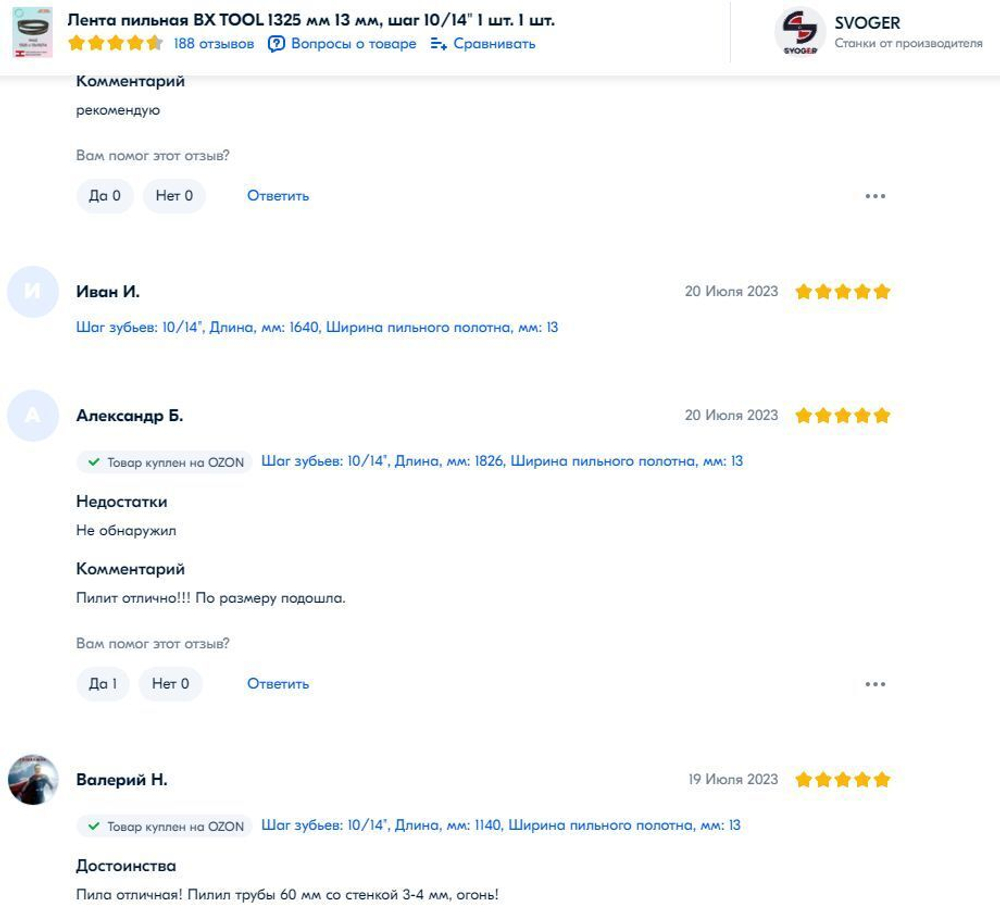1000x916 pixels.
Task: Click the product star rating in header
Action: click(x=115, y=44)
